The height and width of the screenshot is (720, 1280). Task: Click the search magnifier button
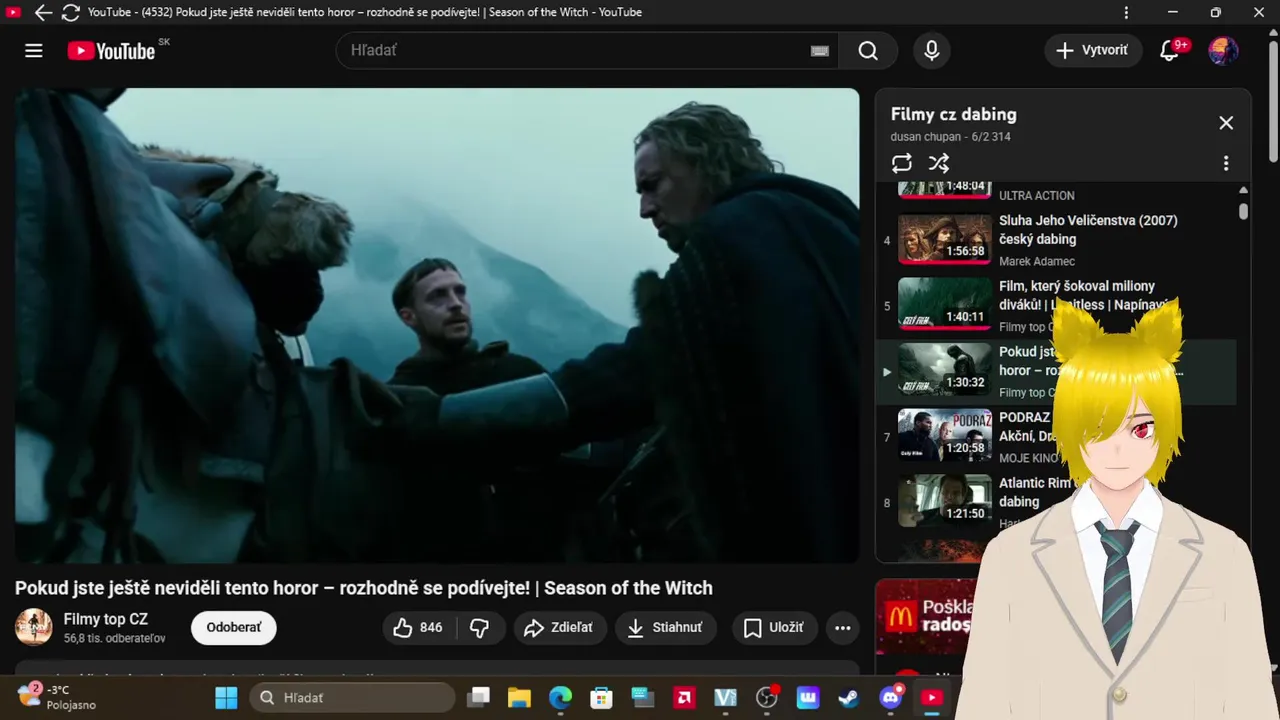pyautogui.click(x=868, y=51)
